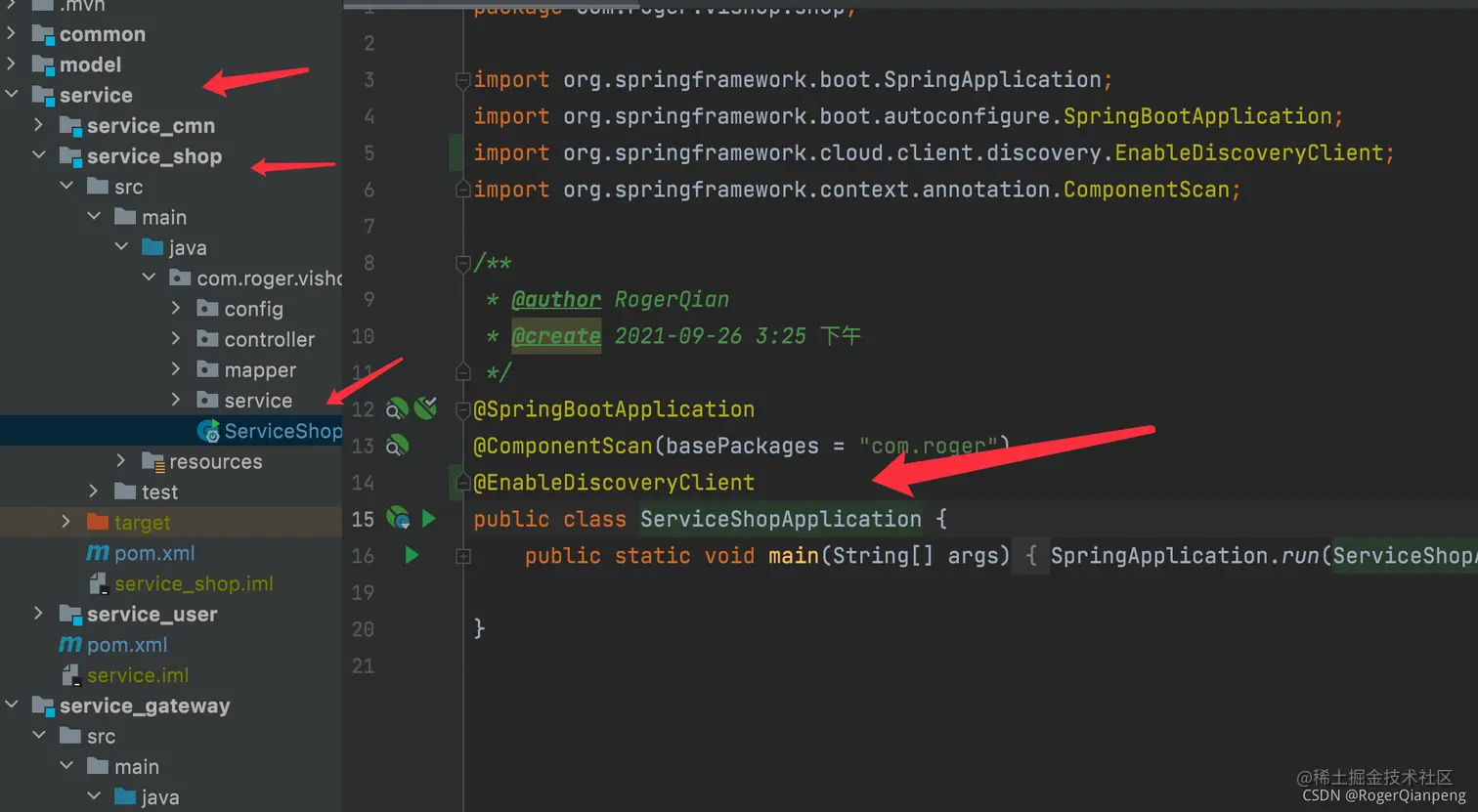
Task: Click the service_shop.iml file icon
Action: pos(98,584)
